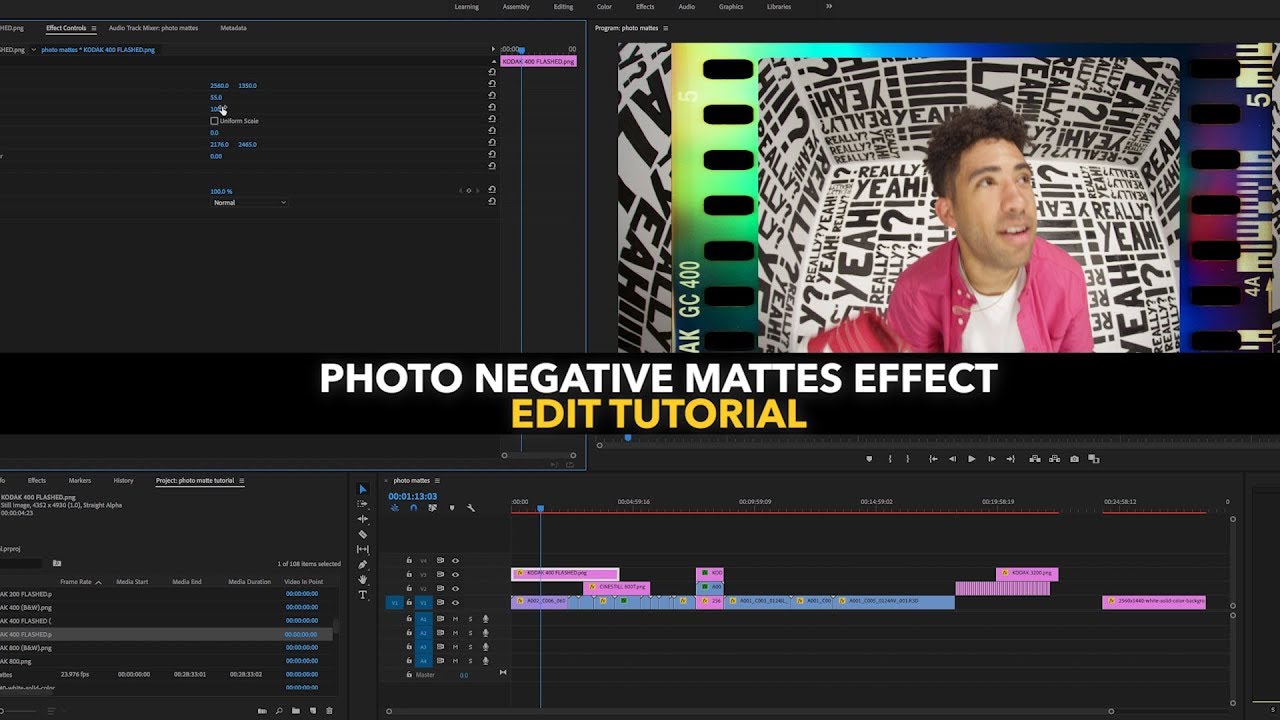Select the Selection arrow tool
Viewport: 1280px width, 720px height.
[363, 489]
